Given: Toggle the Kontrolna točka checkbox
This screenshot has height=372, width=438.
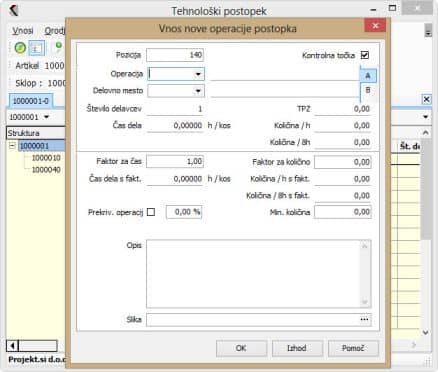Looking at the screenshot, I should [365, 55].
